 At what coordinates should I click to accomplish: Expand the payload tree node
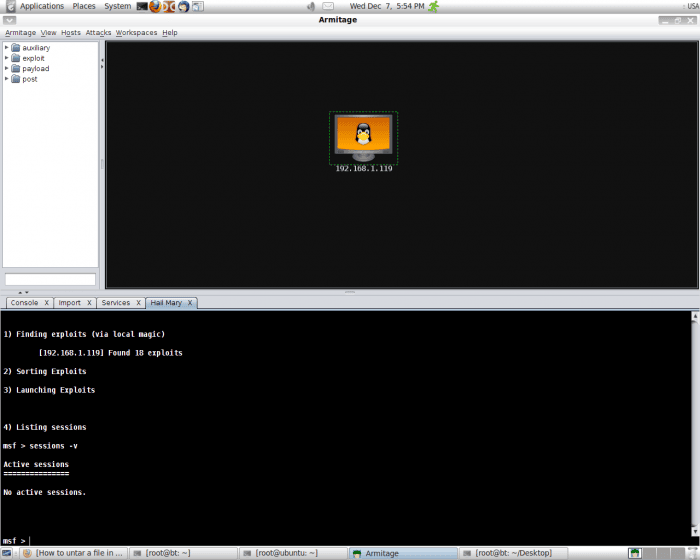[6, 68]
